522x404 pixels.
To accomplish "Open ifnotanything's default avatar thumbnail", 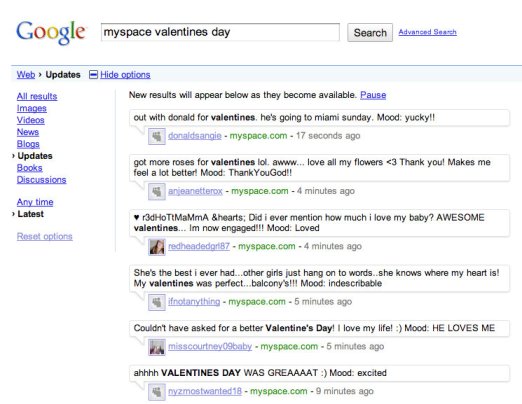I will 157,302.
